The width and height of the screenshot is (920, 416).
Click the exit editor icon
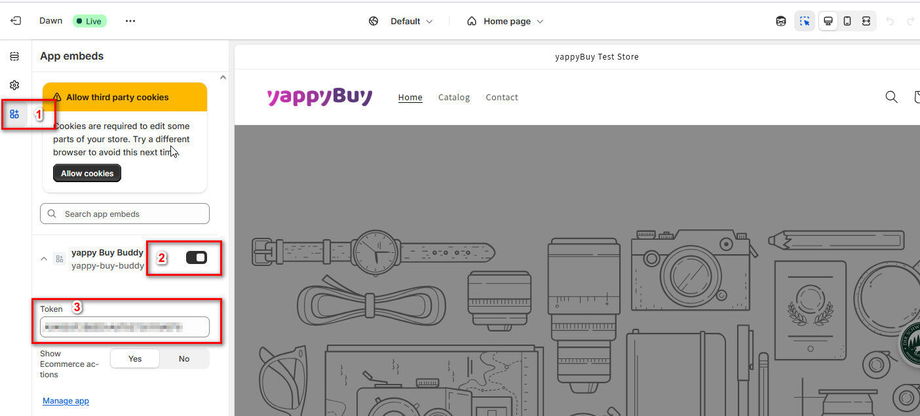(x=15, y=21)
